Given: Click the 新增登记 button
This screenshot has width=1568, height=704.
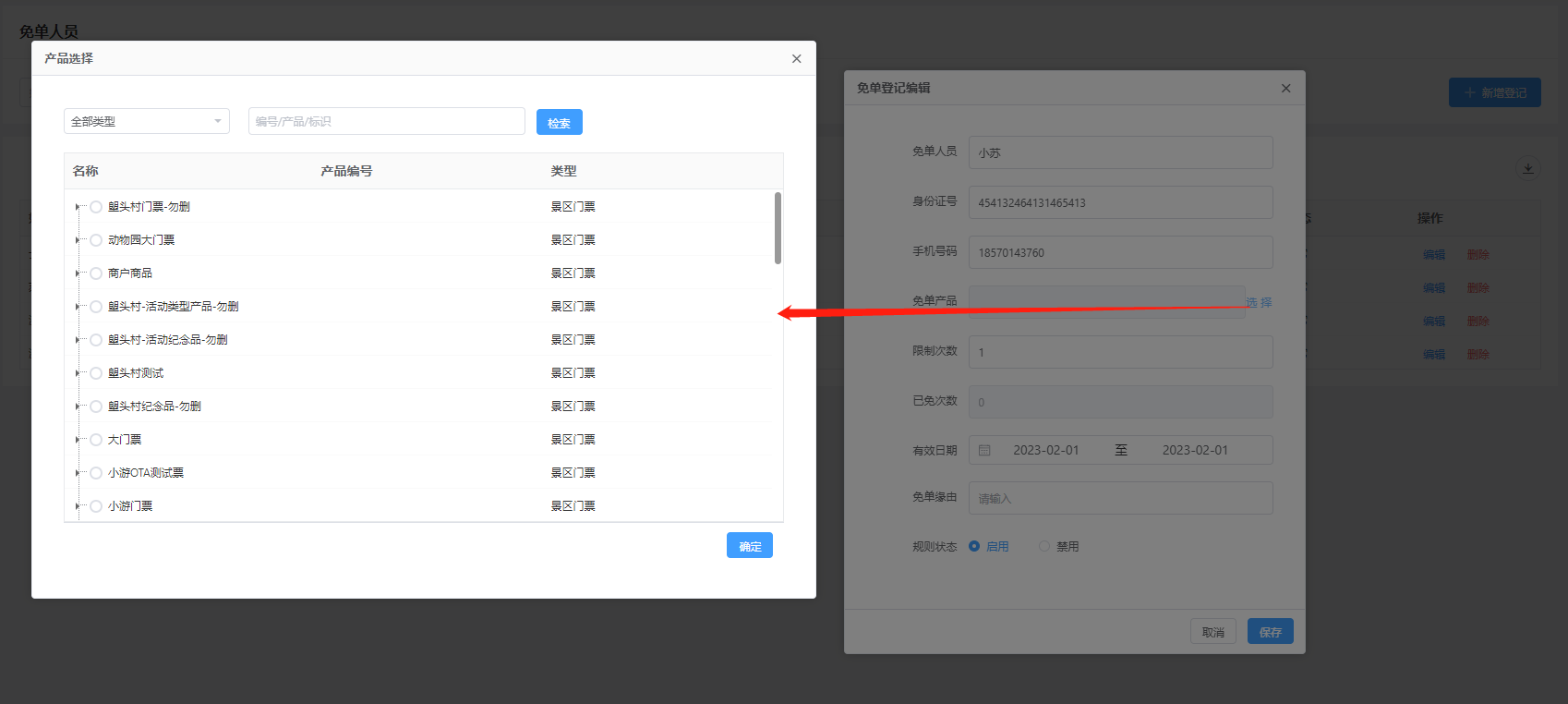Looking at the screenshot, I should (1494, 92).
